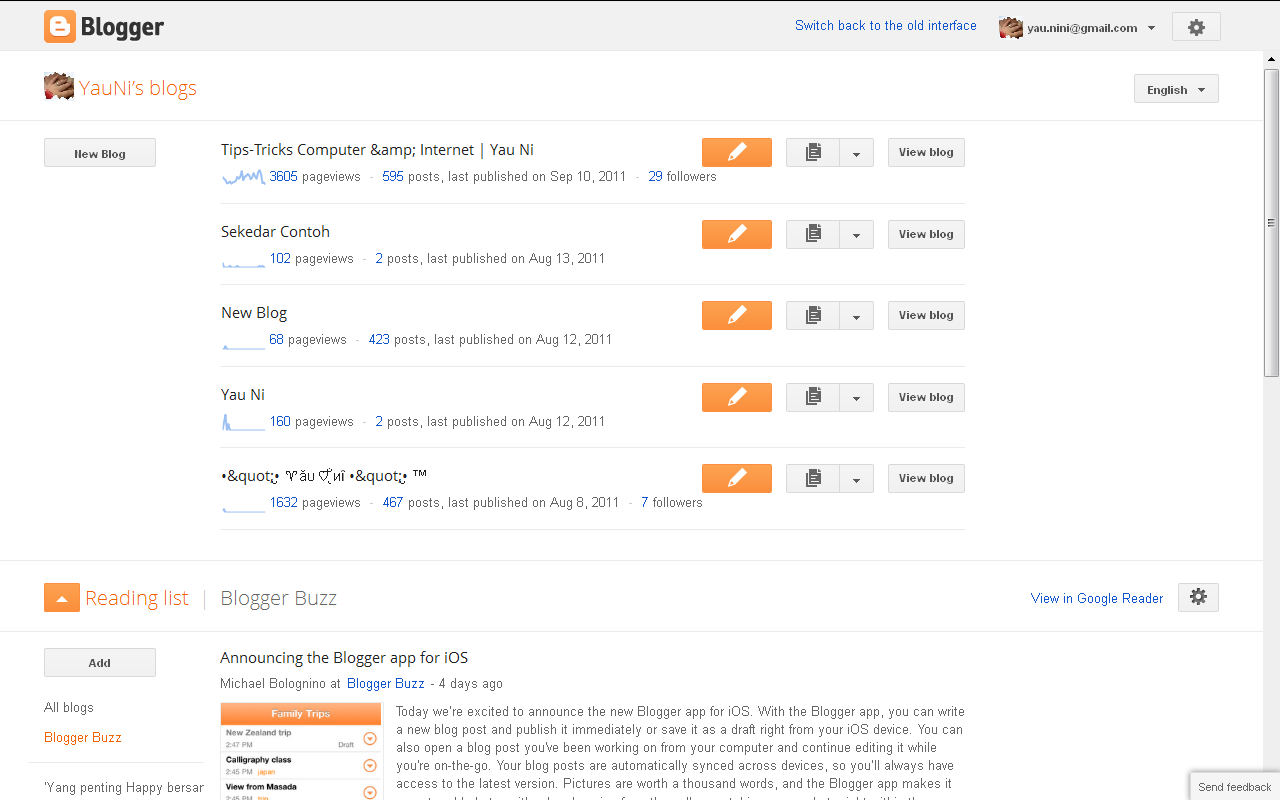The image size is (1280, 800).
Task: Click the yau.nini@gmail.com account email
Action: tap(1082, 28)
